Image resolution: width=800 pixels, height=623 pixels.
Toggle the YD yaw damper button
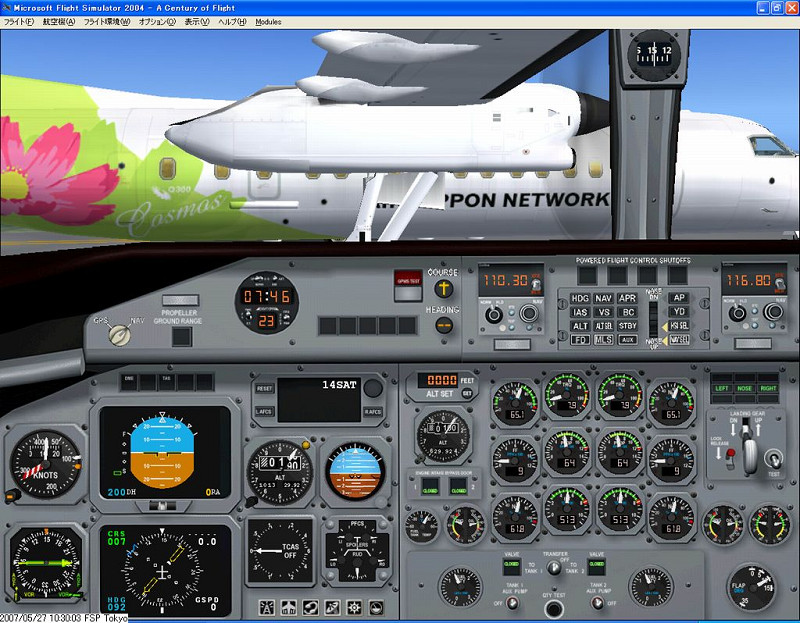679,312
